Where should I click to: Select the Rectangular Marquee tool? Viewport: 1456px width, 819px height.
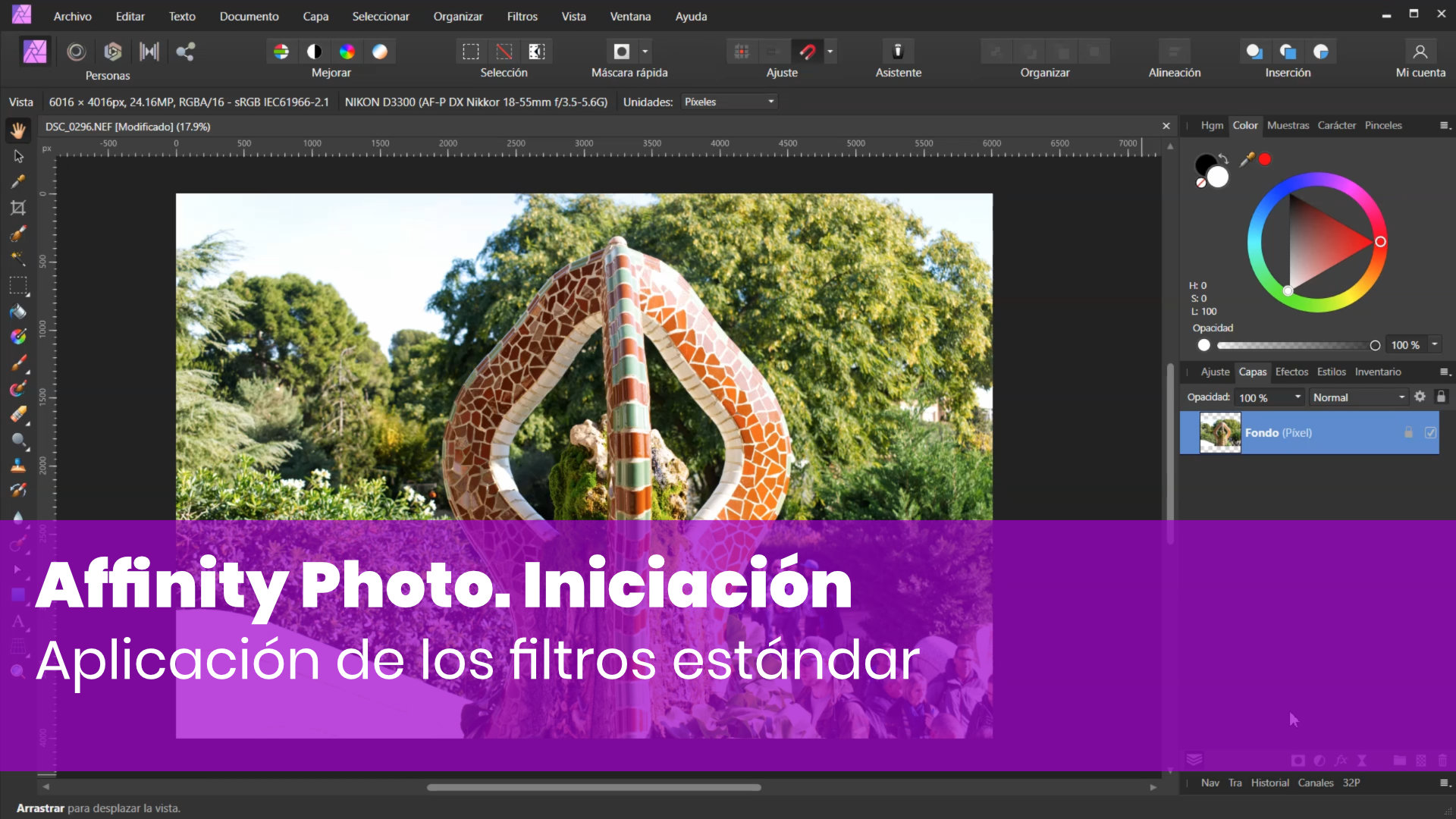pos(18,285)
